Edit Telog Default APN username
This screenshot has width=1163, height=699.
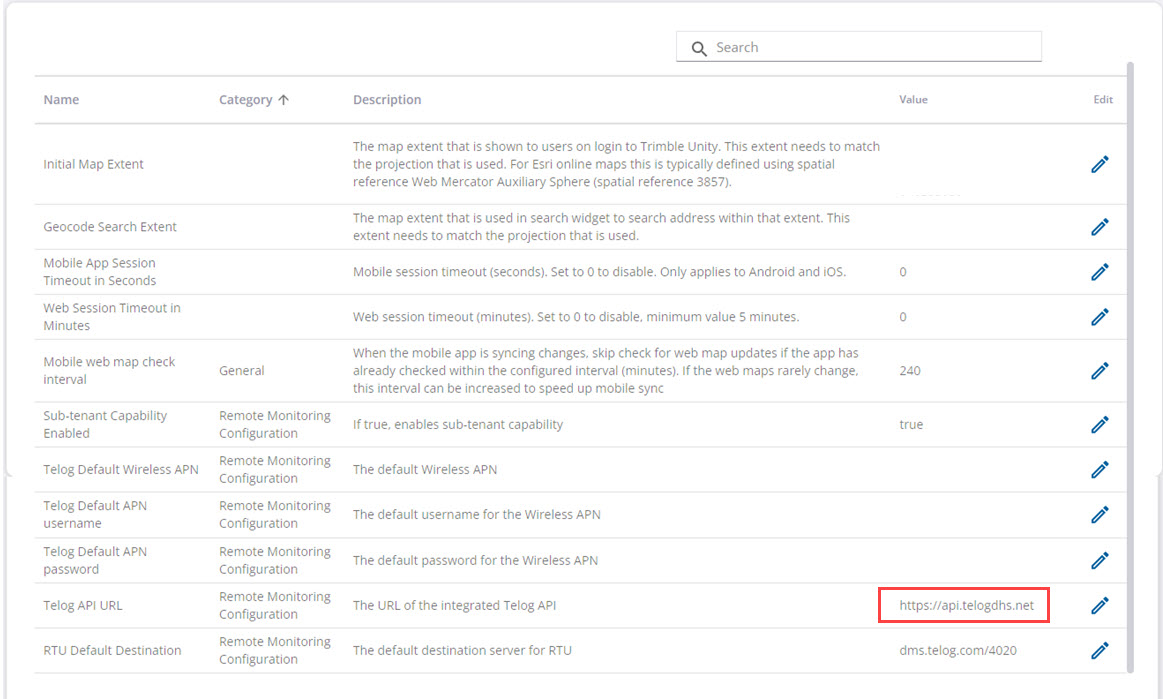[1100, 514]
